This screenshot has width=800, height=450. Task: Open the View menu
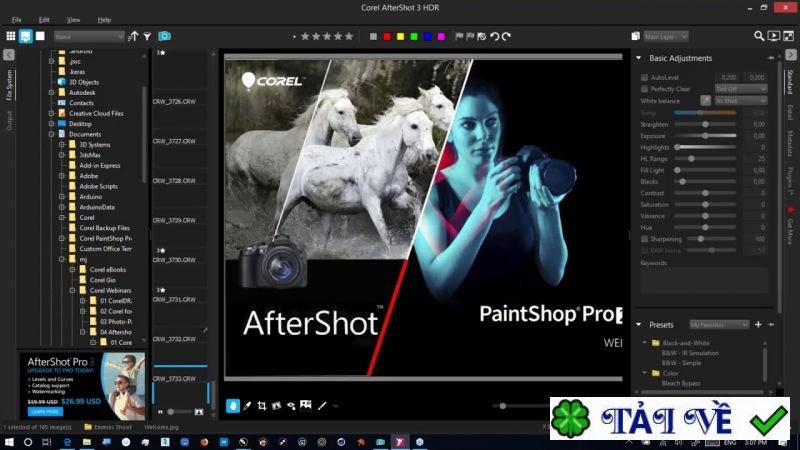73,20
